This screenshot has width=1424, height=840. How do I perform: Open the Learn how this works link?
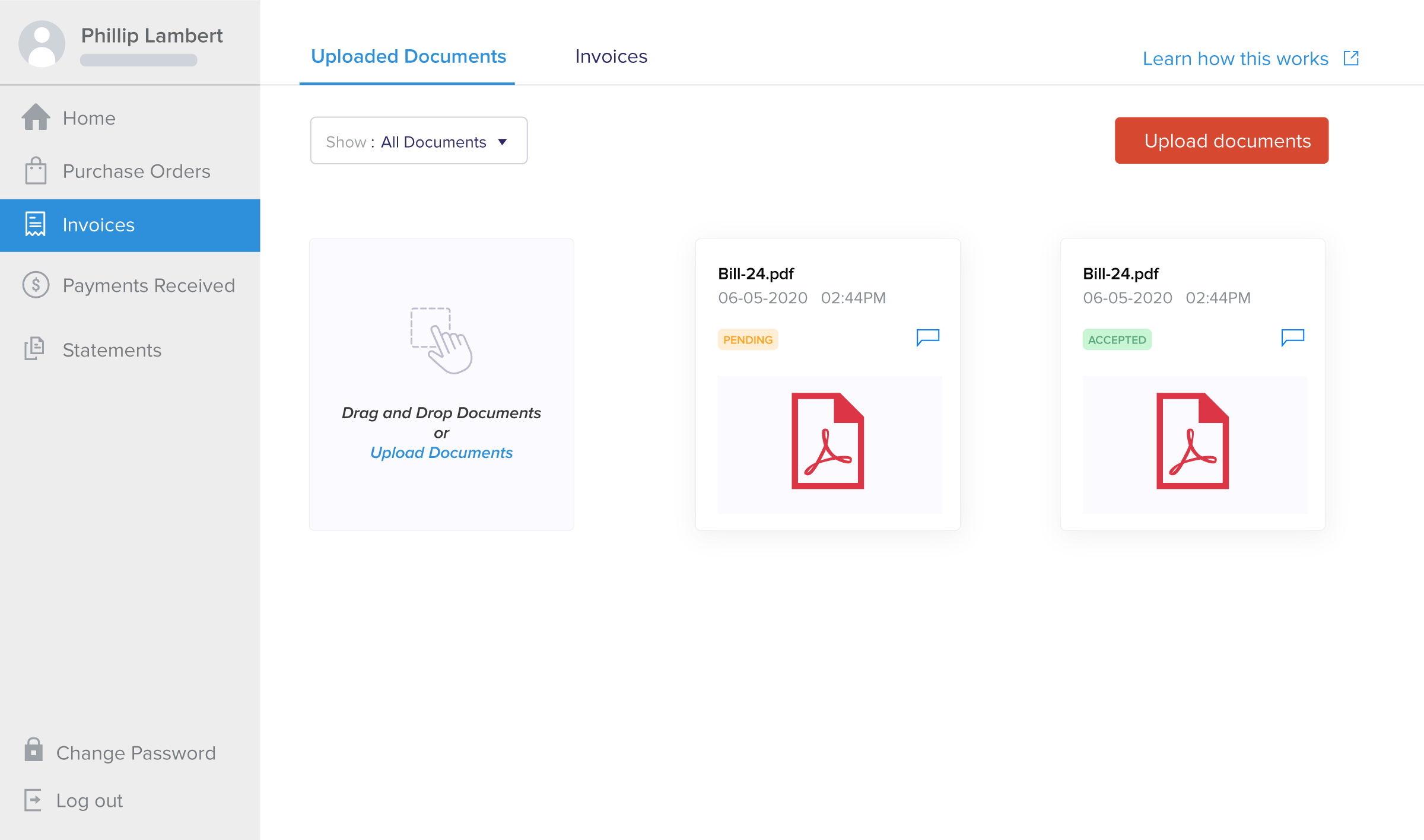(1235, 58)
